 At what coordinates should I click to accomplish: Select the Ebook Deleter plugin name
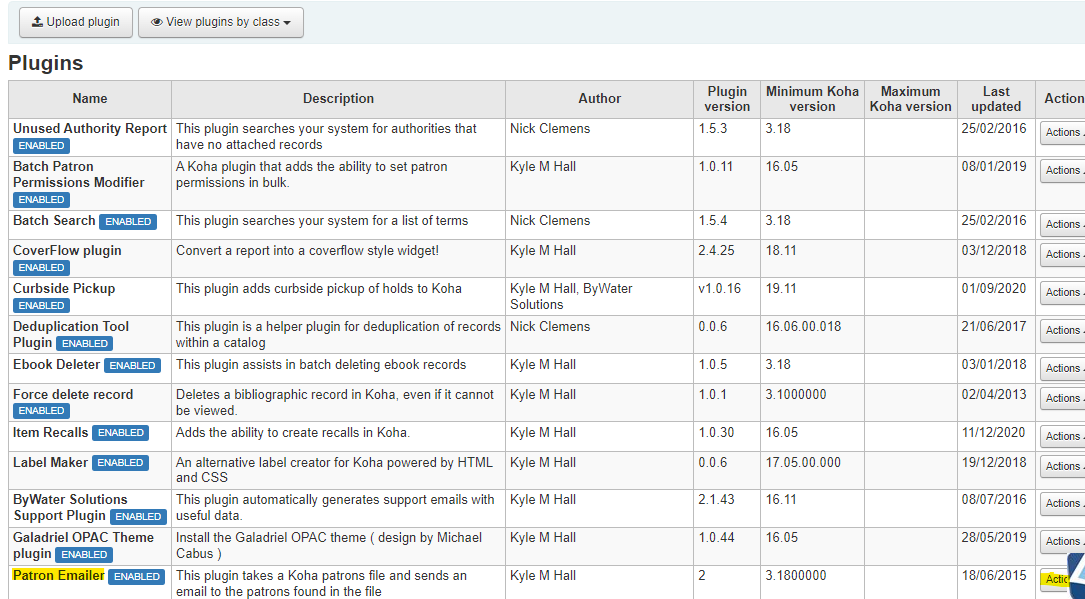coord(57,365)
